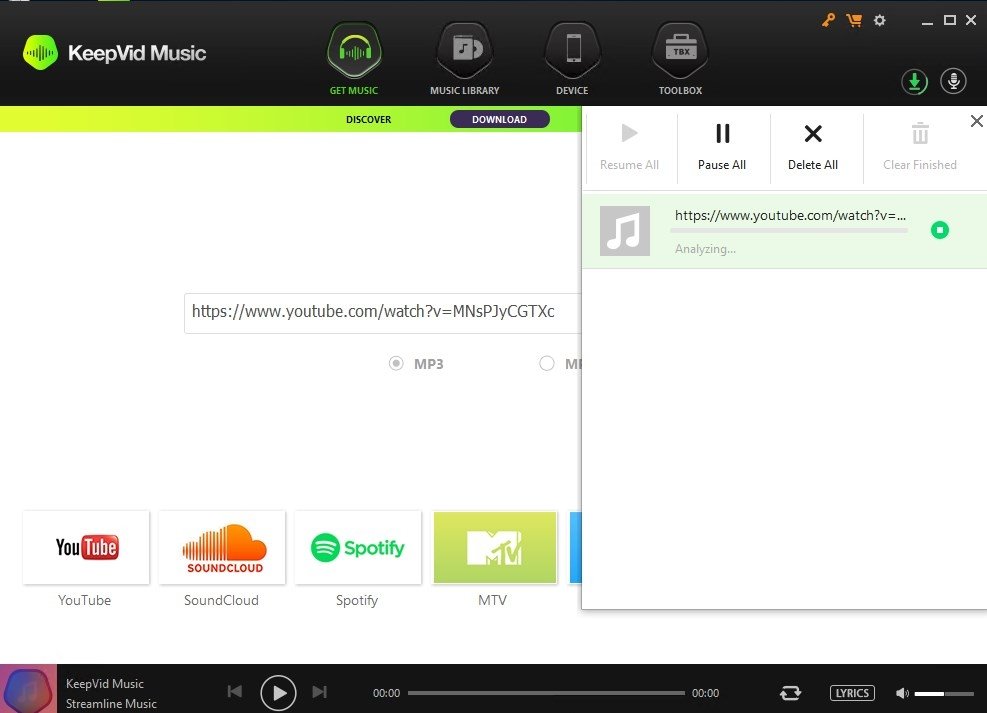Open the MTV site tile

coord(495,547)
